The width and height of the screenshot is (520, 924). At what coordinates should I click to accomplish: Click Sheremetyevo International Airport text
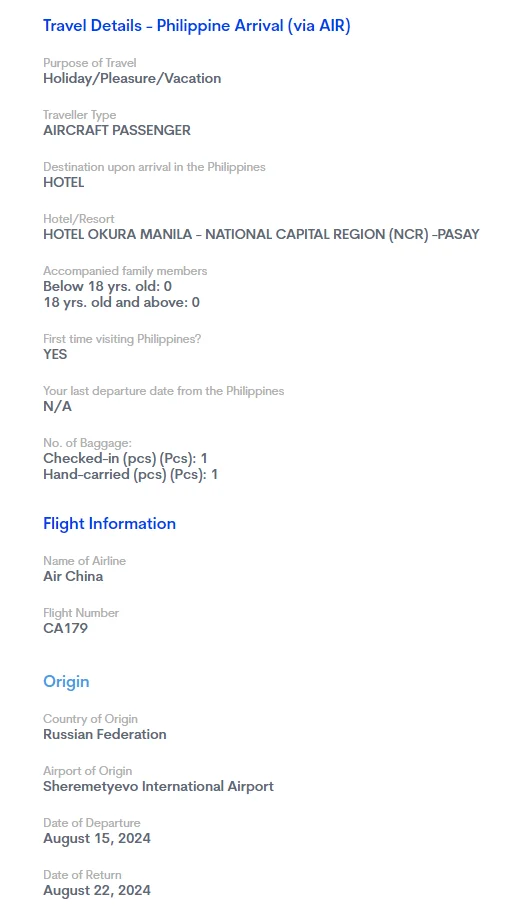click(x=158, y=786)
